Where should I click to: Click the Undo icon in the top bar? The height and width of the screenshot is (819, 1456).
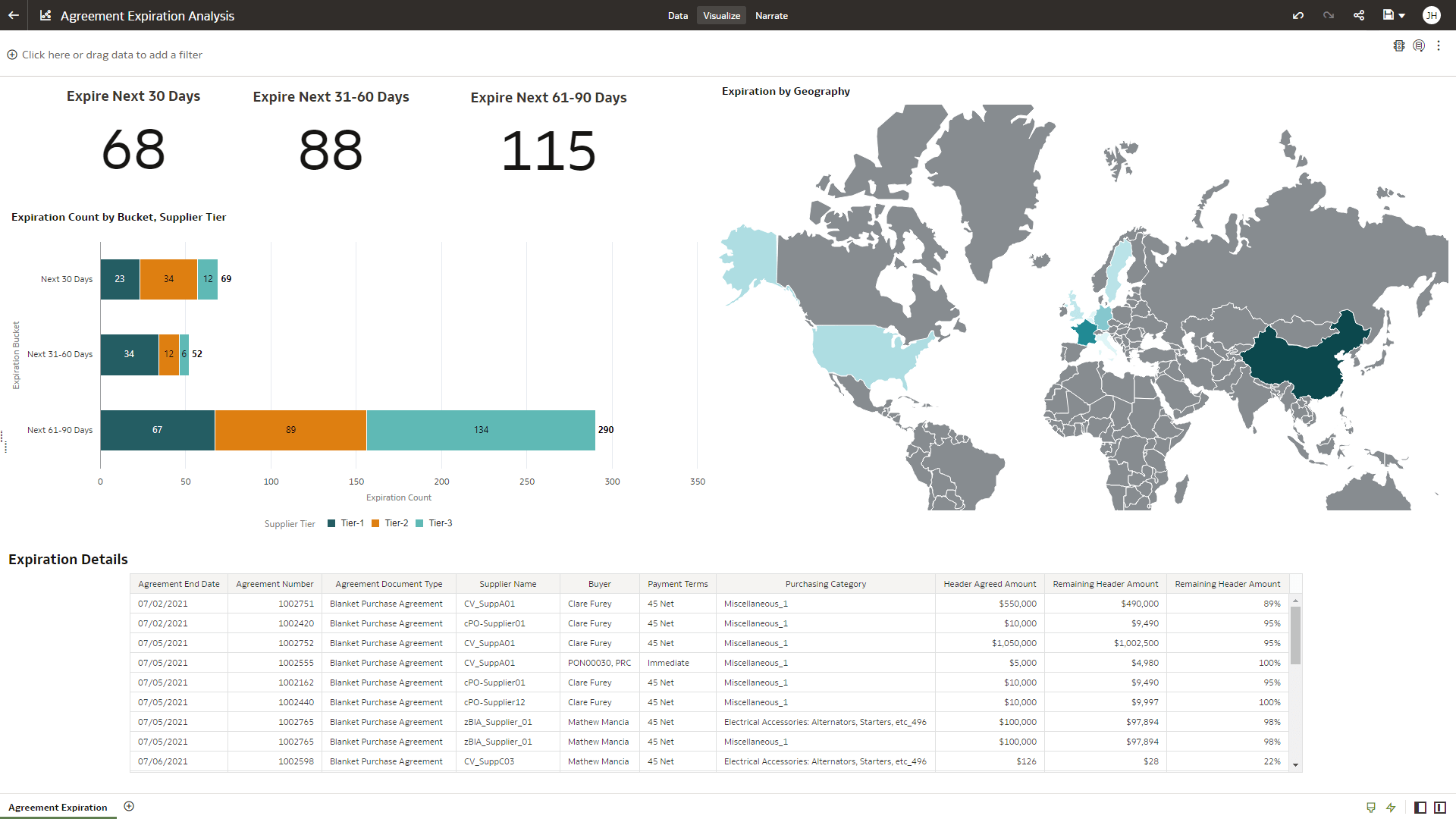pyautogui.click(x=1298, y=15)
